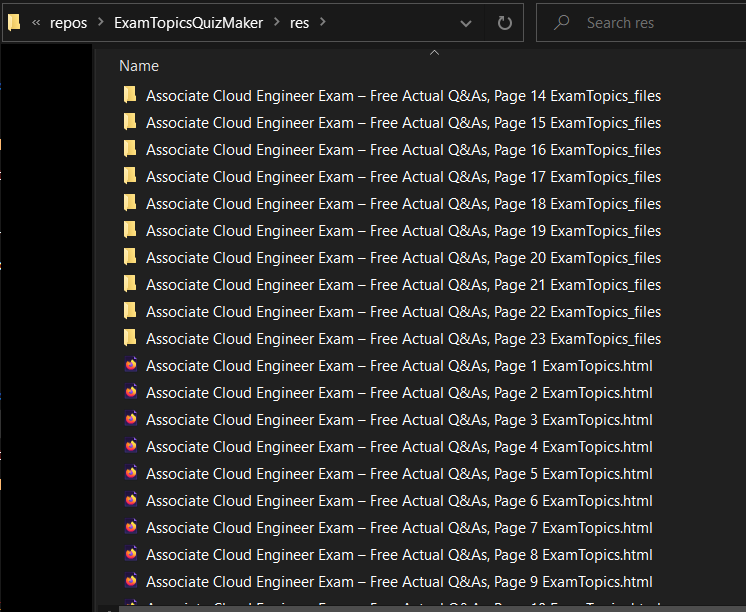Screen dimensions: 746x612
Task: Select file name Page 4 ExamTopics.html
Action: pyautogui.click(x=400, y=447)
